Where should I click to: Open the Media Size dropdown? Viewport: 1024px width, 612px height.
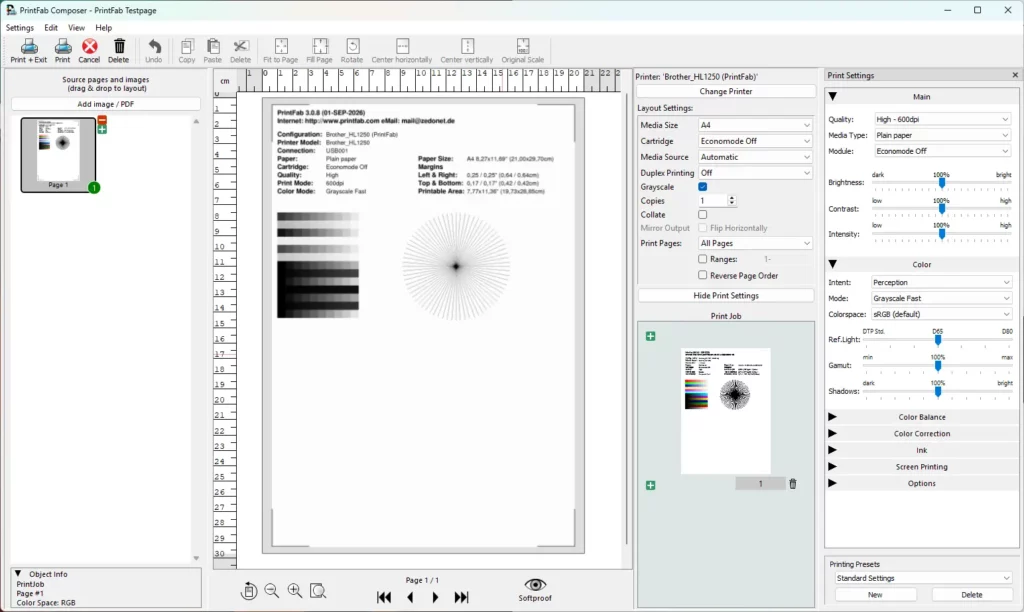click(x=755, y=125)
